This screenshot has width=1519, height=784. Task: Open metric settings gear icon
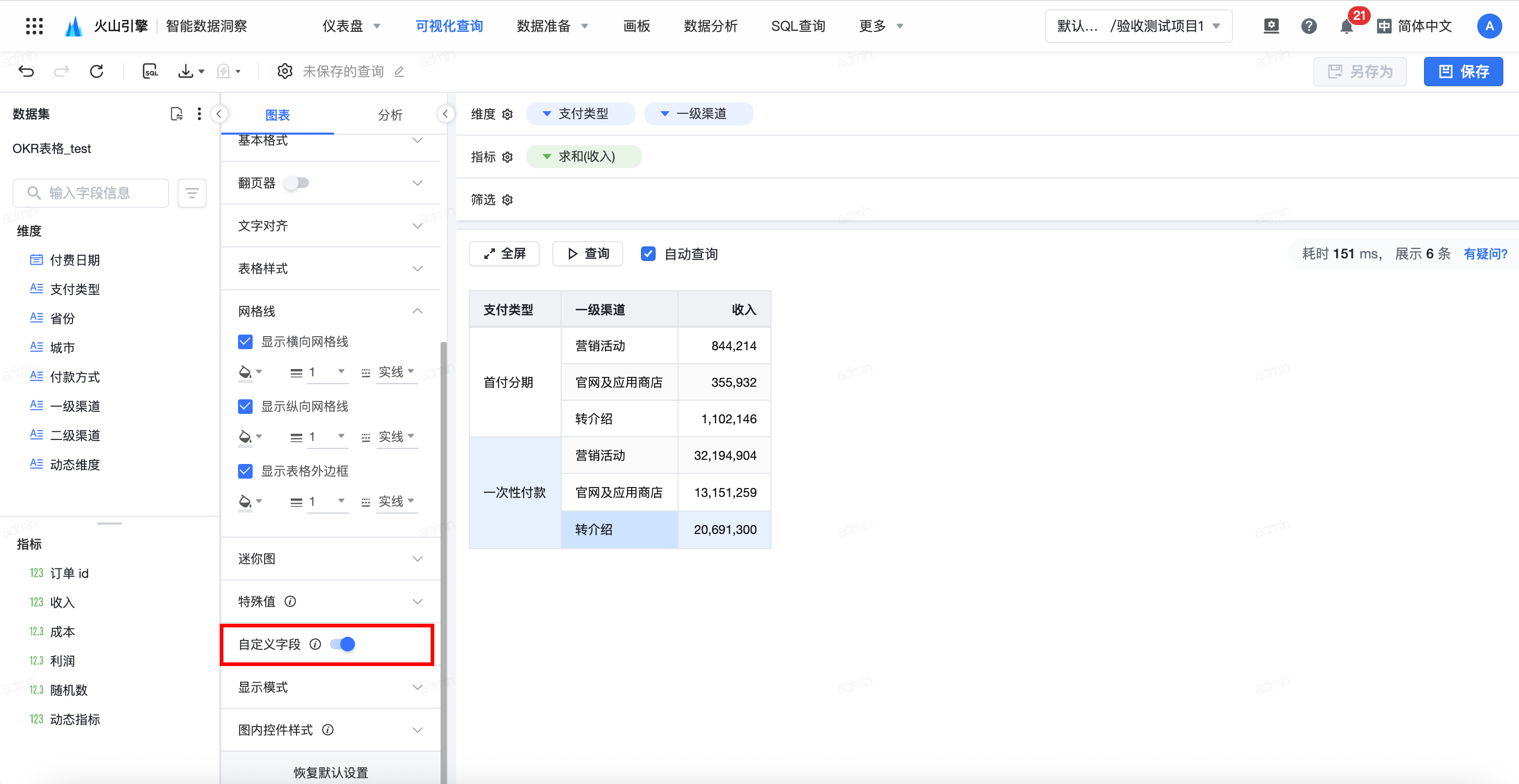point(507,158)
